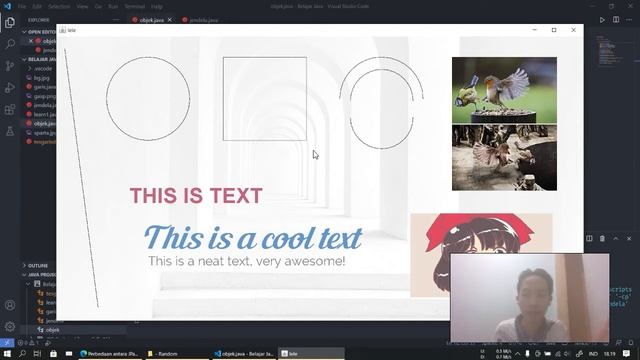Show errors and warnings in the status bar

(28, 343)
